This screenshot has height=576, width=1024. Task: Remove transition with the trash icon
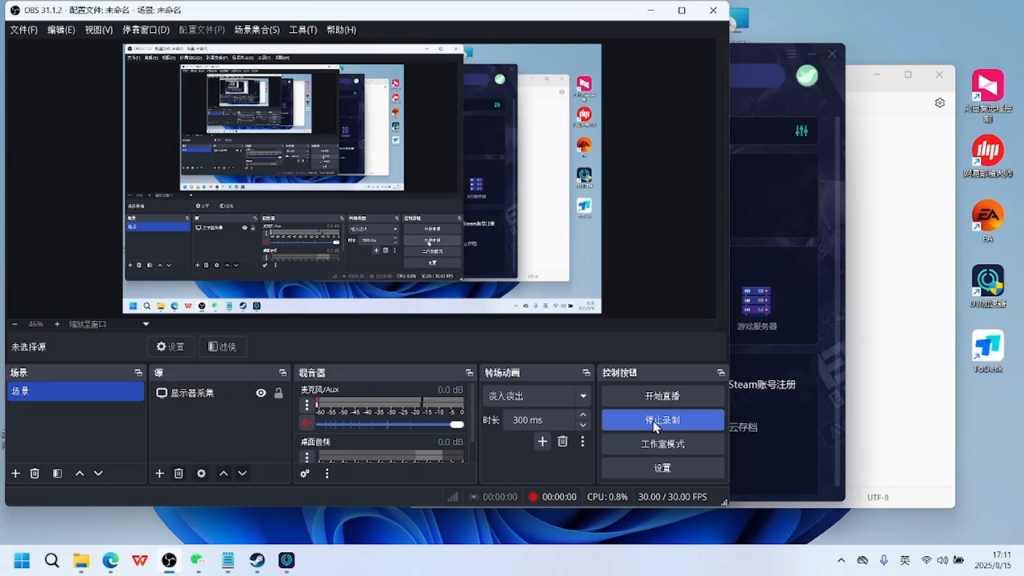click(x=562, y=441)
